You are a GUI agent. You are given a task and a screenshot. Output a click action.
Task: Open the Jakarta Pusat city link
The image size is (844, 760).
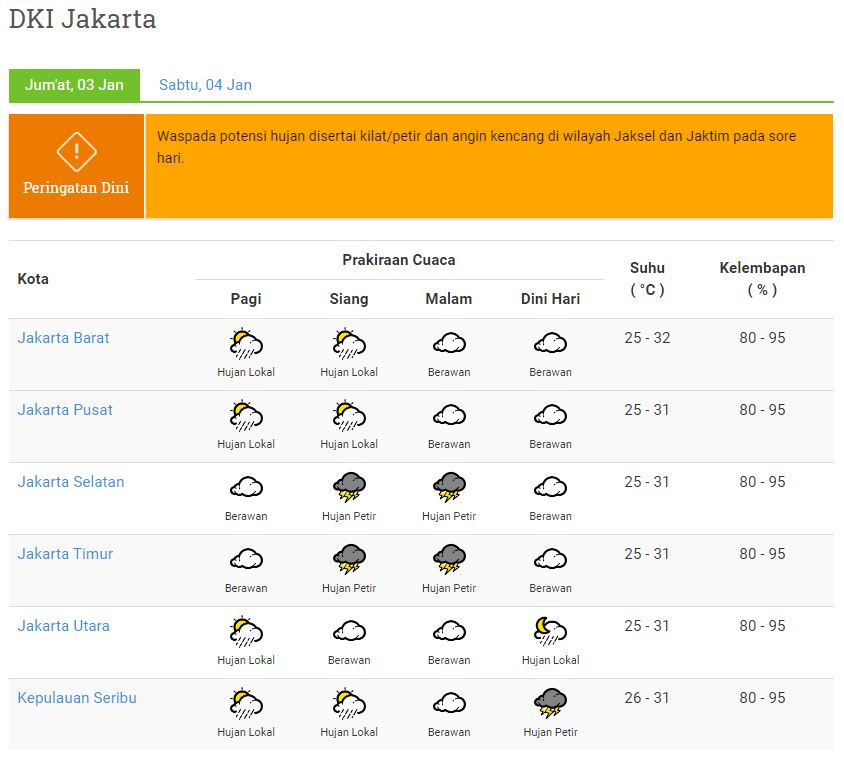pyautogui.click(x=65, y=410)
